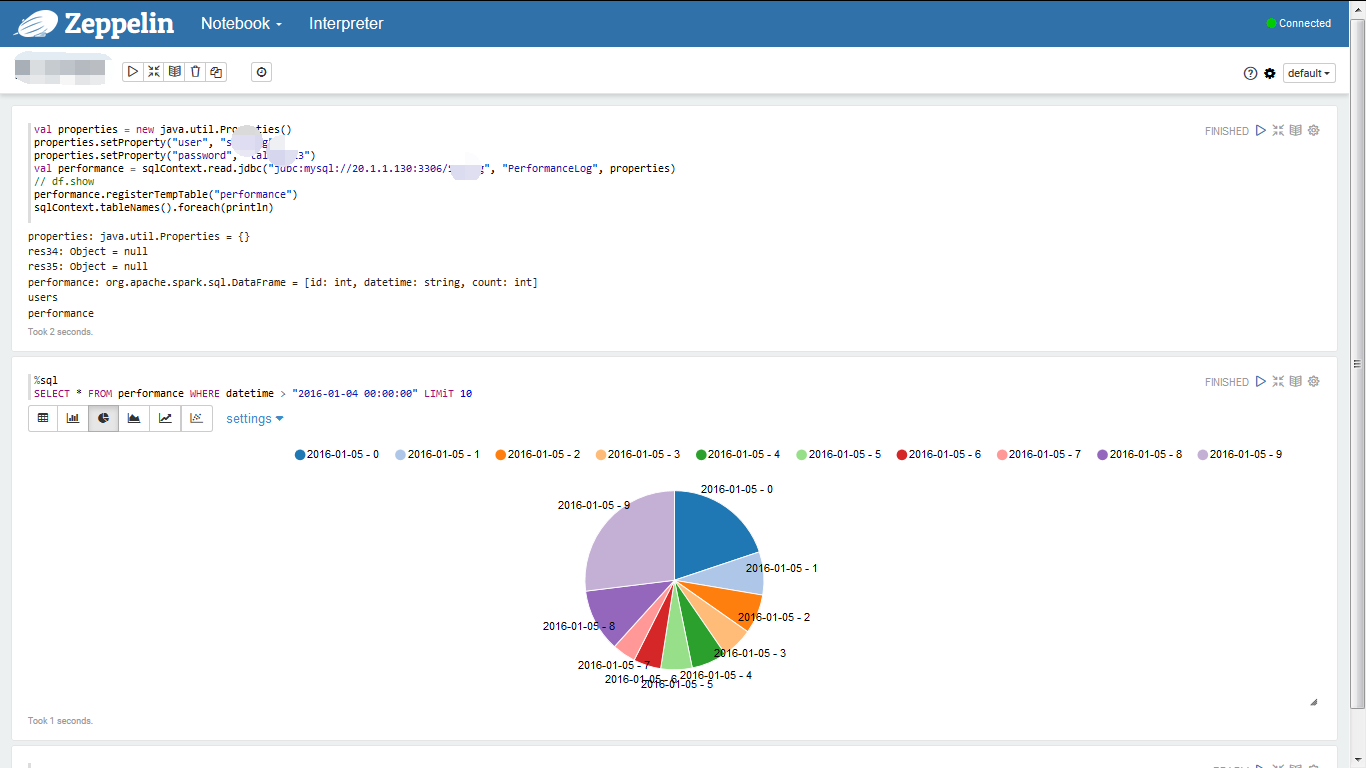Screen dimensions: 1366x768
Task: Clone this notebook with the copy icon
Action: pos(216,72)
